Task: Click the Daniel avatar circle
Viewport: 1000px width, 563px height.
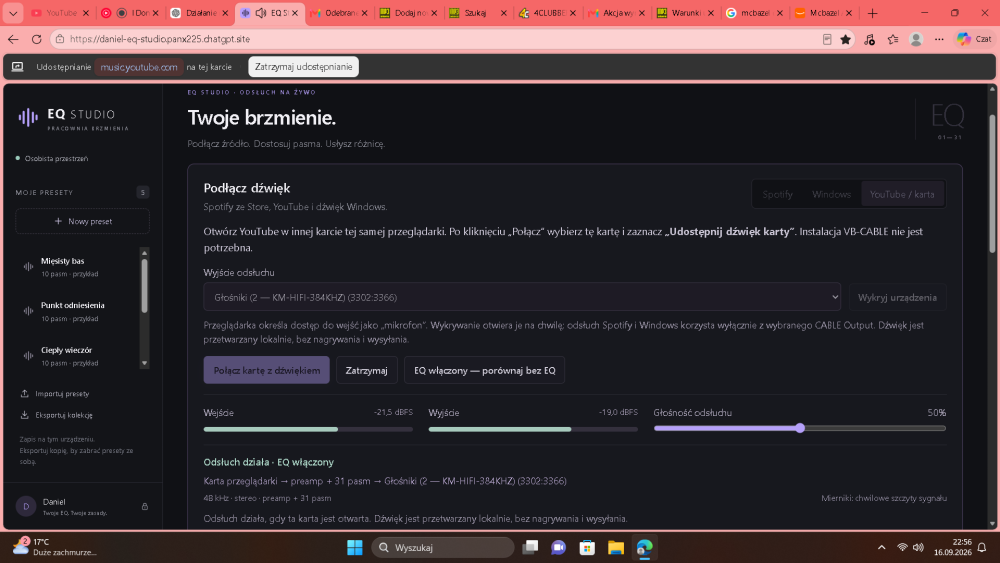Action: tap(26, 506)
